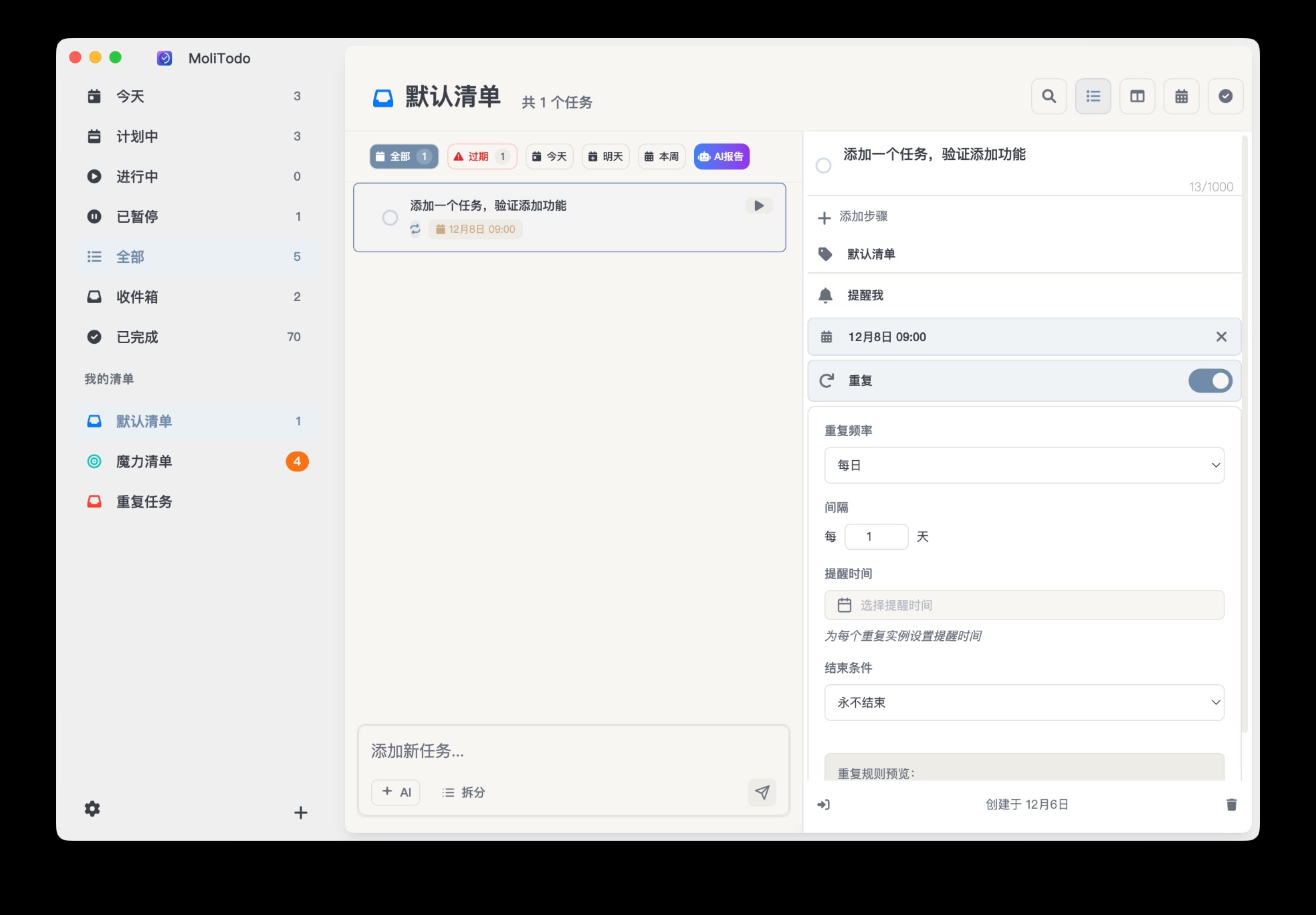
Task: Click the repeat icon on task card
Action: (x=415, y=229)
